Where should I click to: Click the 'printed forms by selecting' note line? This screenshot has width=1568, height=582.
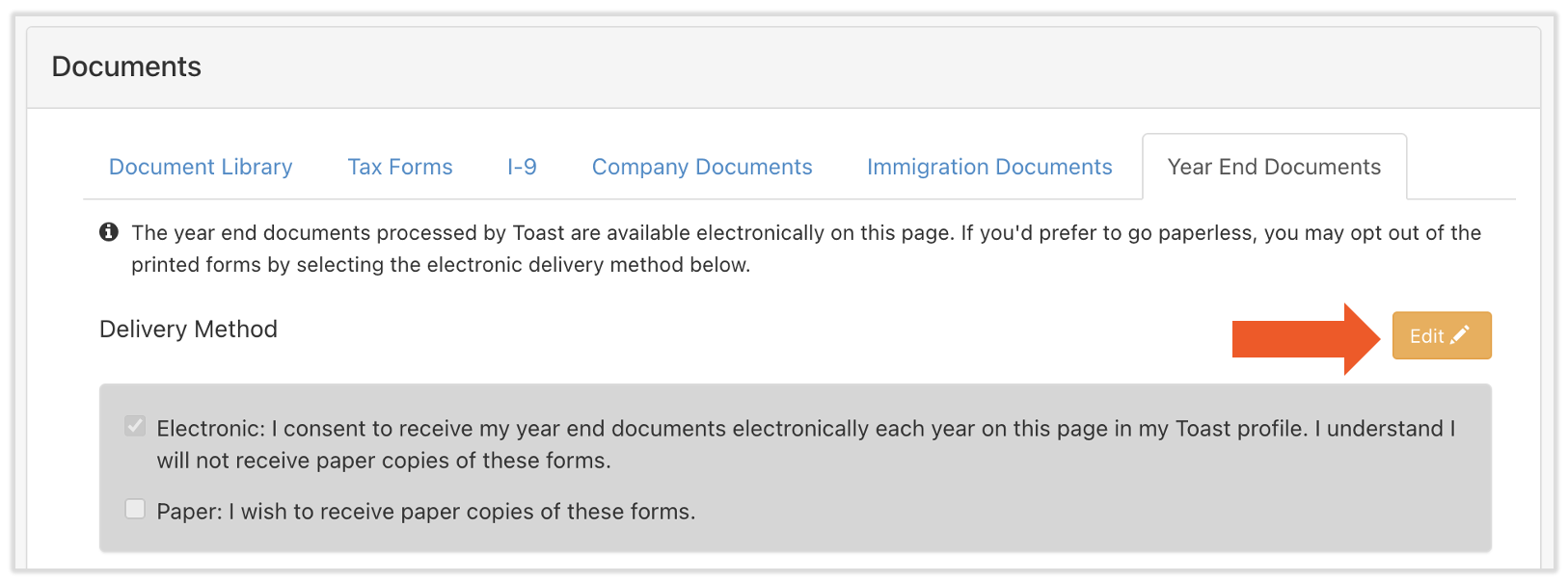(x=441, y=265)
